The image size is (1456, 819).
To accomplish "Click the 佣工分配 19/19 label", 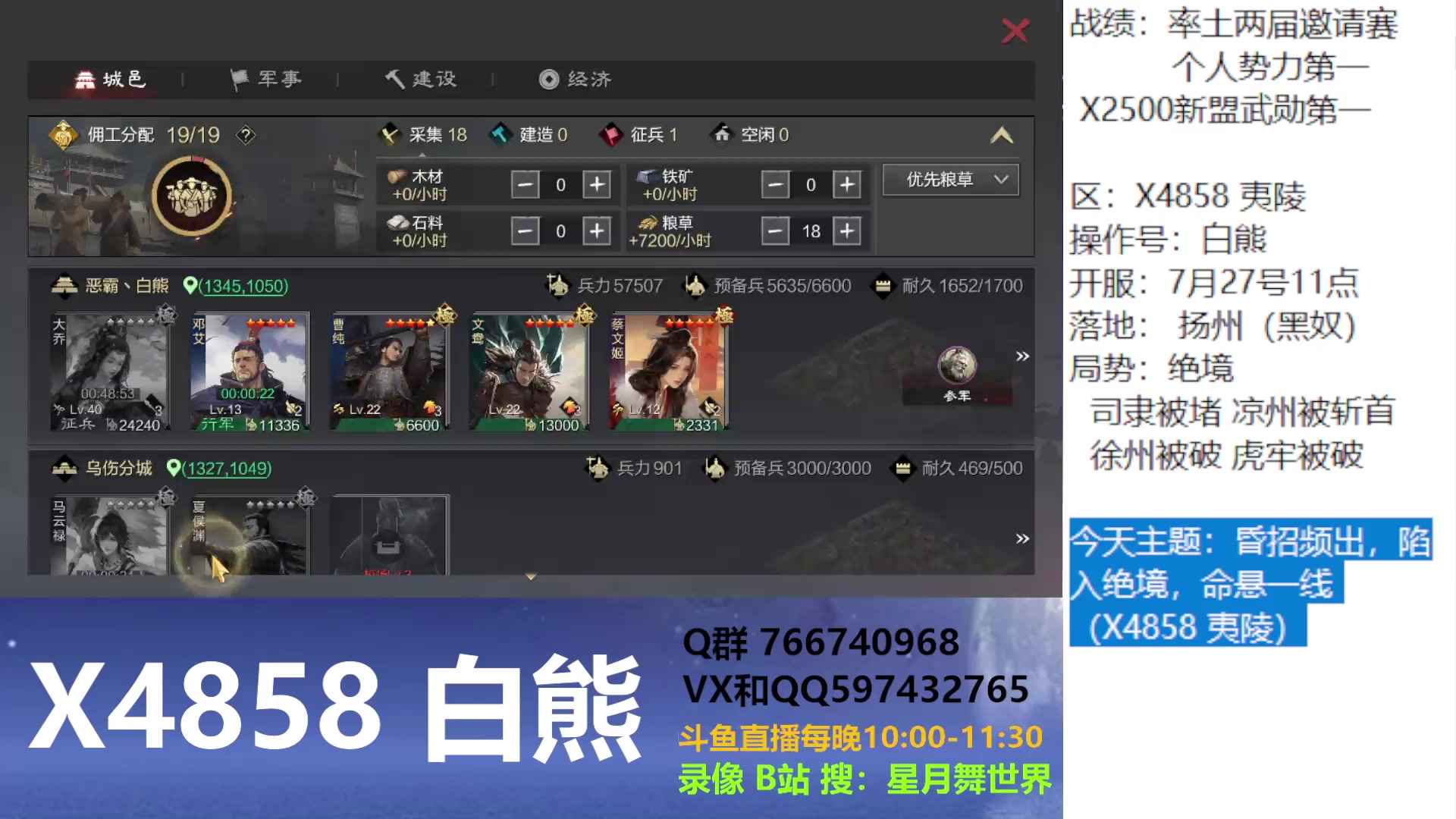I will [x=153, y=135].
